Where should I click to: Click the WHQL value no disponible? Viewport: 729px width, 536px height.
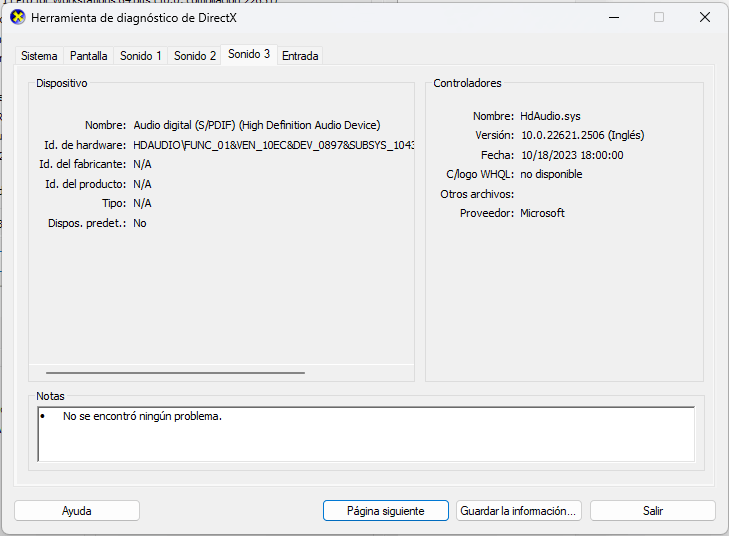click(551, 174)
